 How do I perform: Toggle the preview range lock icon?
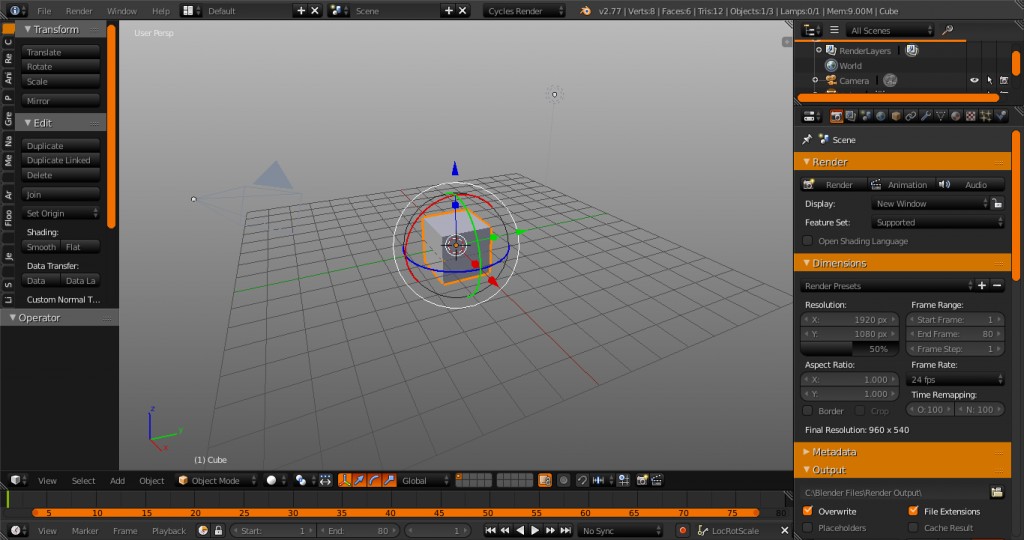219,531
